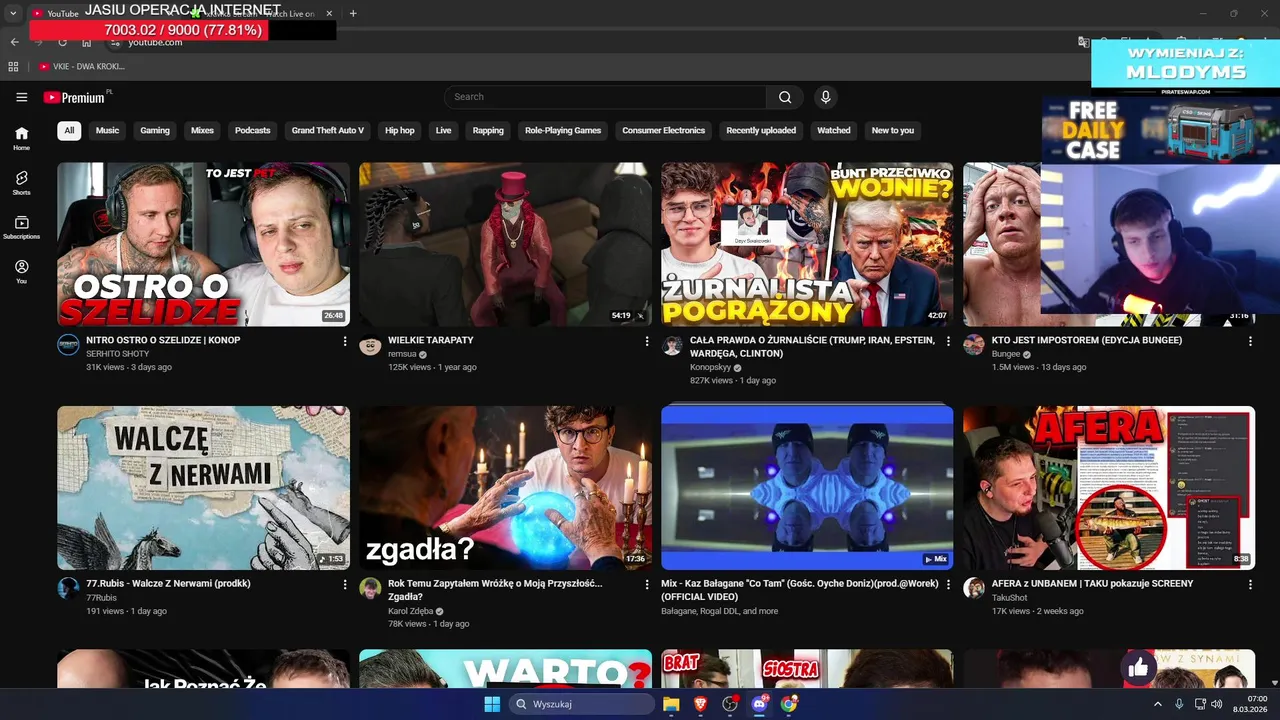Click the taskbar Wyszukaj search box
The height and width of the screenshot is (720, 1280).
[x=582, y=704]
